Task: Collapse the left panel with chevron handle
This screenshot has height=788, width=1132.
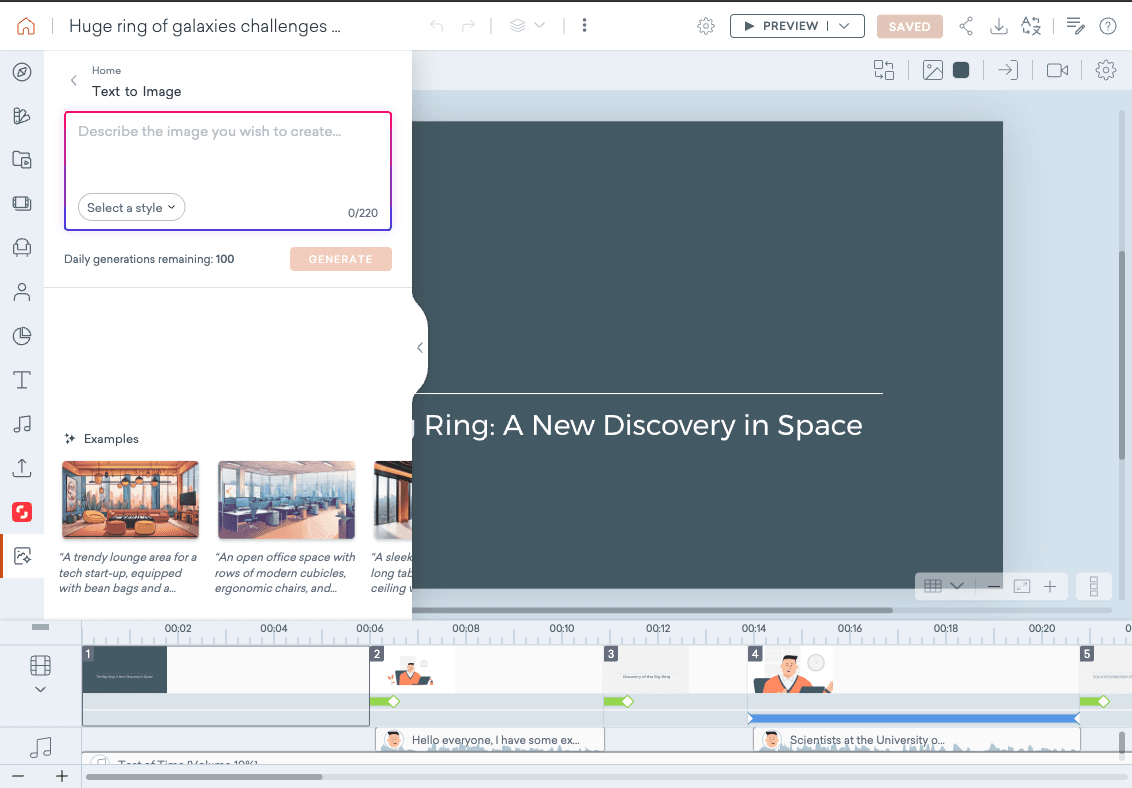Action: (x=419, y=348)
